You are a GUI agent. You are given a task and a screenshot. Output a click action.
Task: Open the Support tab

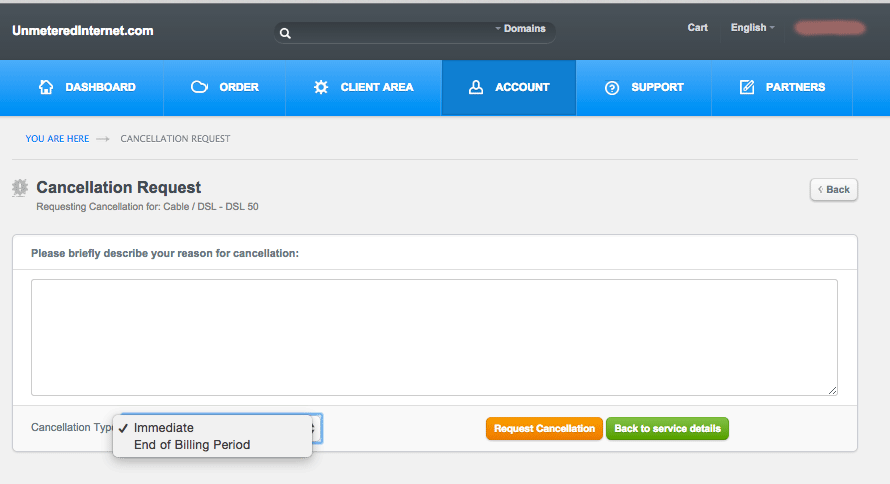(644, 87)
